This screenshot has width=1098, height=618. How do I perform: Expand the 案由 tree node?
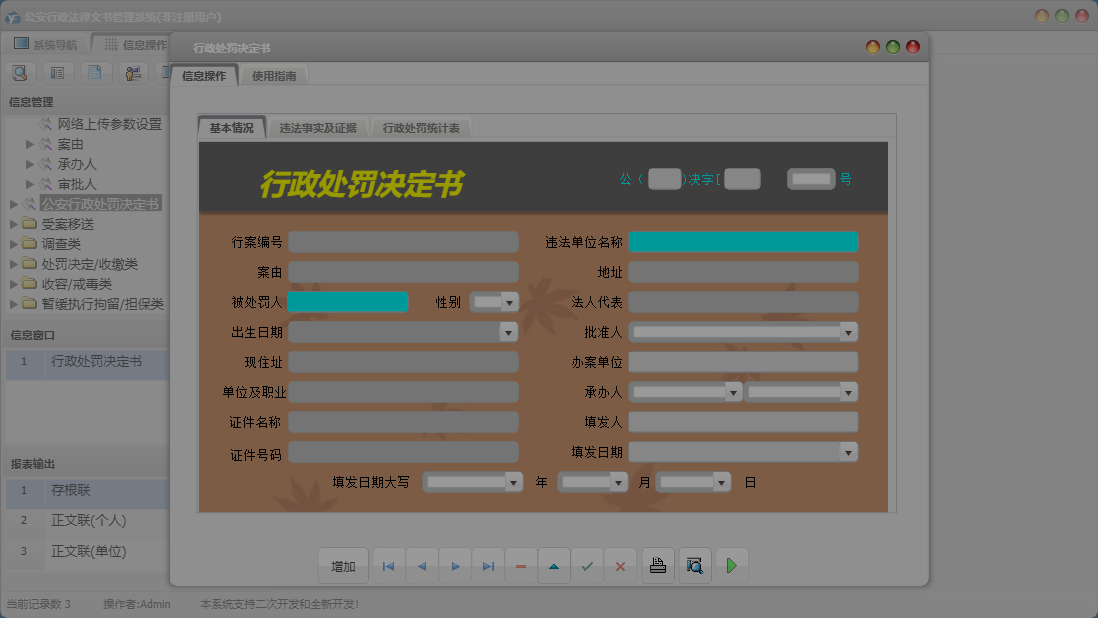[x=30, y=145]
